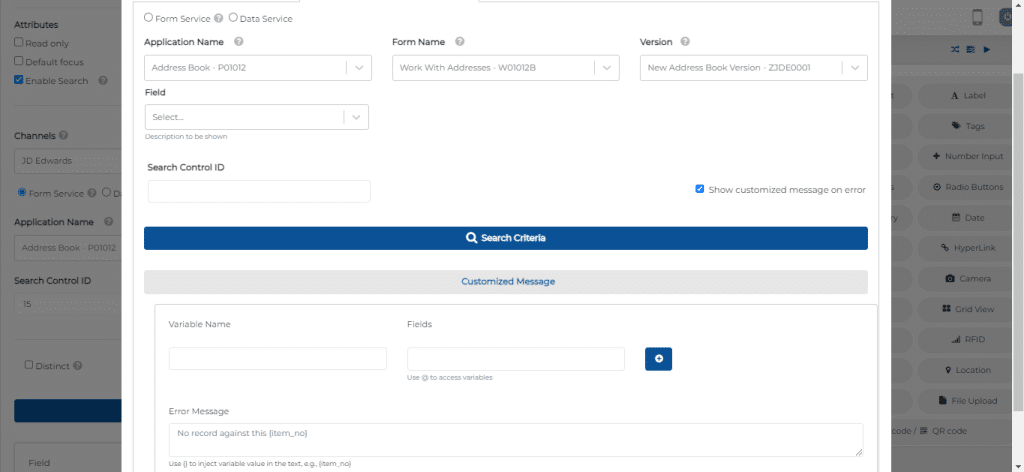Click the sliders settings icon in background toolbar
The height and width of the screenshot is (472, 1024).
pos(971,50)
